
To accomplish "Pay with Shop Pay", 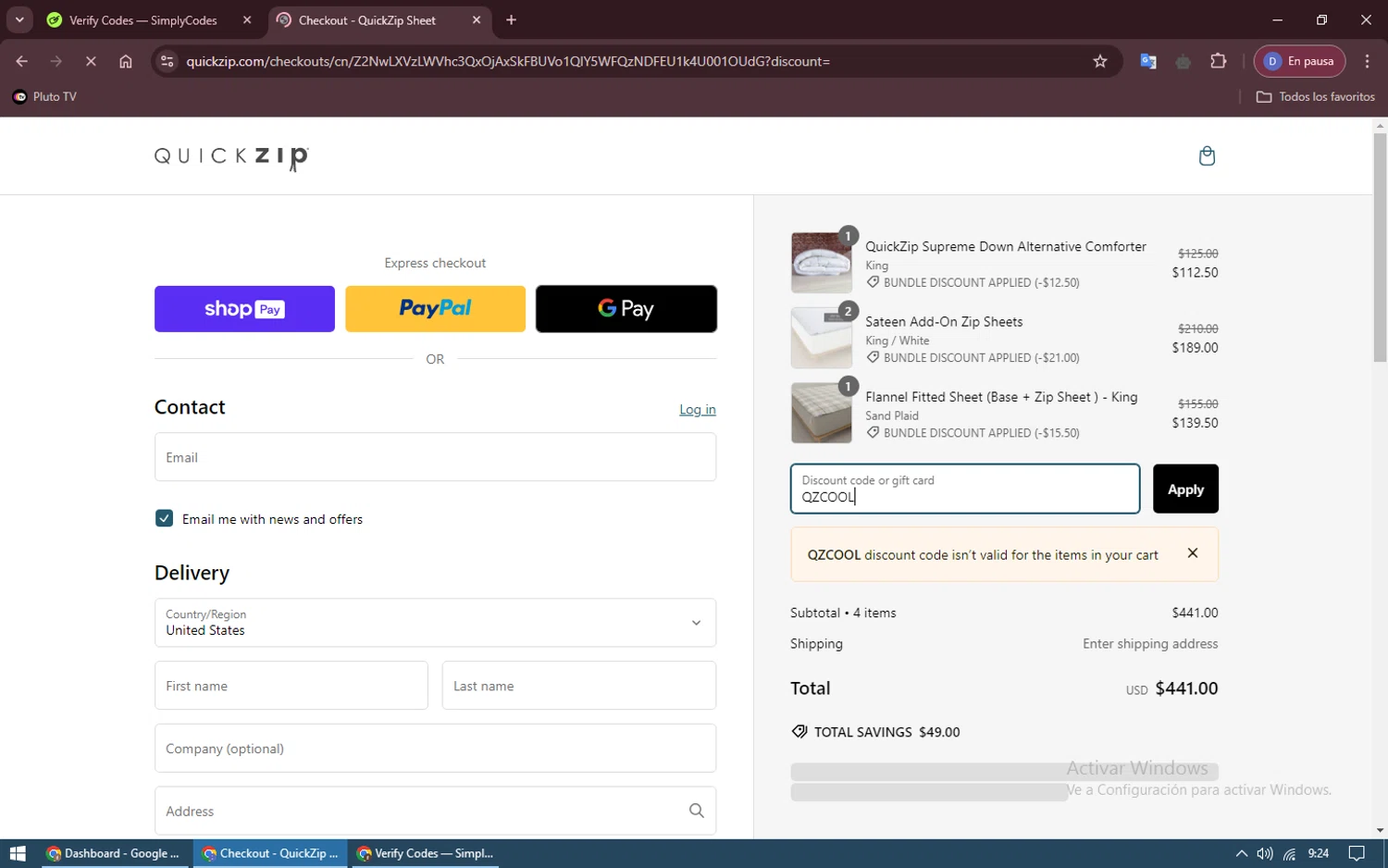I will [244, 308].
